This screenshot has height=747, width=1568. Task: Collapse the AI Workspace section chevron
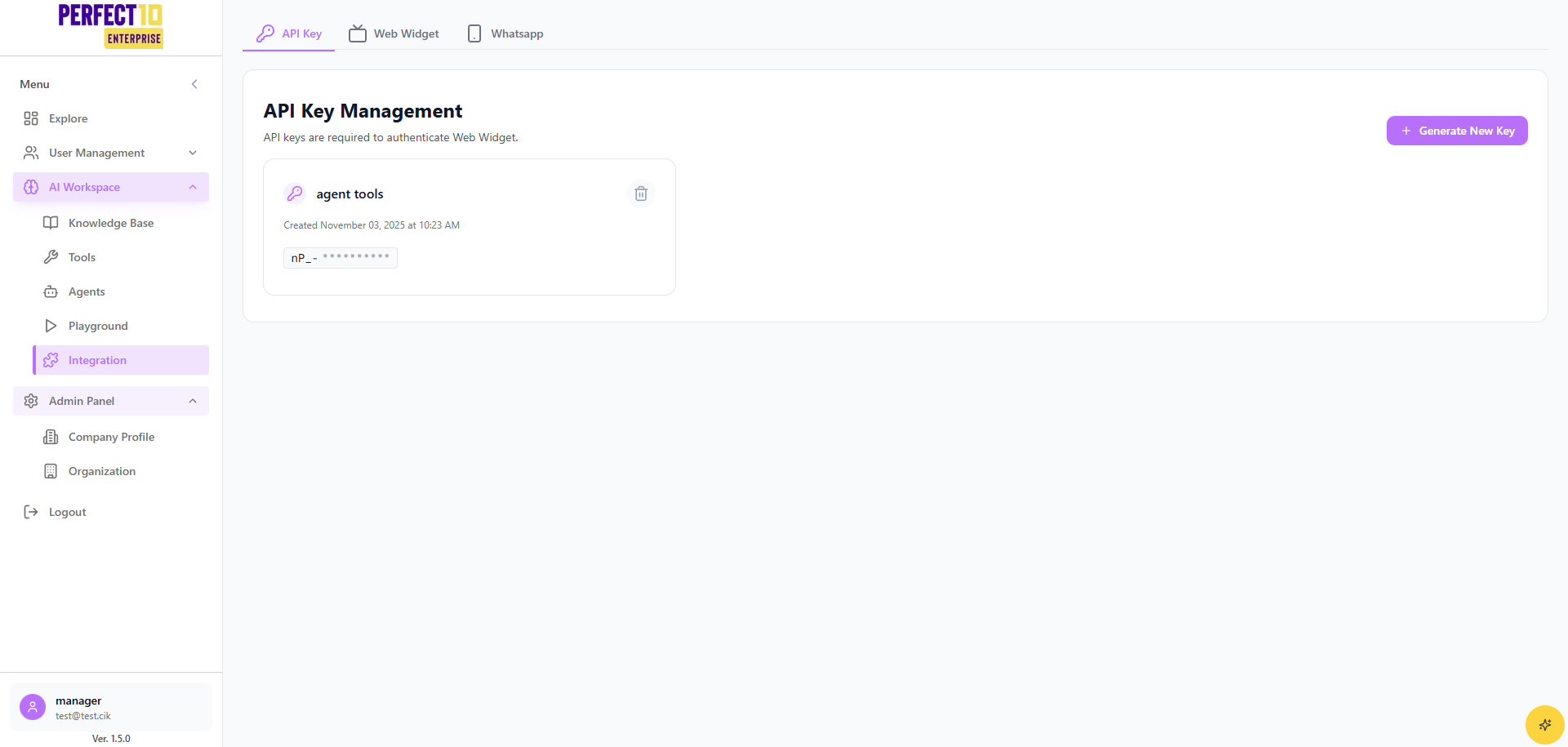pyautogui.click(x=193, y=187)
